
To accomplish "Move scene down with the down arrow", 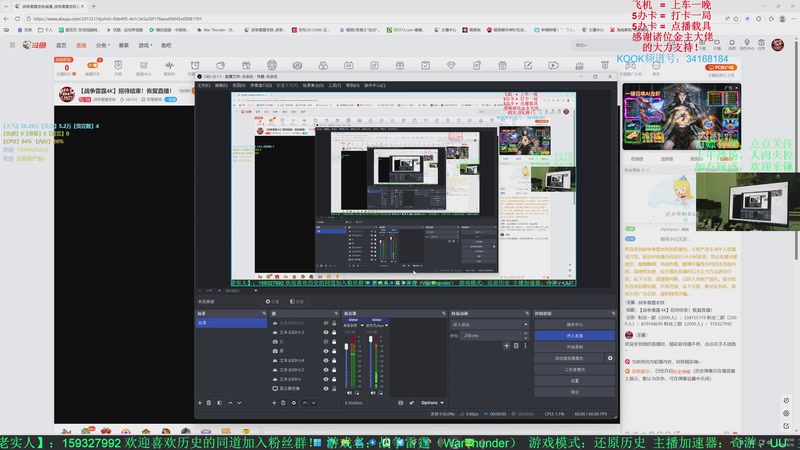I will click(239, 403).
